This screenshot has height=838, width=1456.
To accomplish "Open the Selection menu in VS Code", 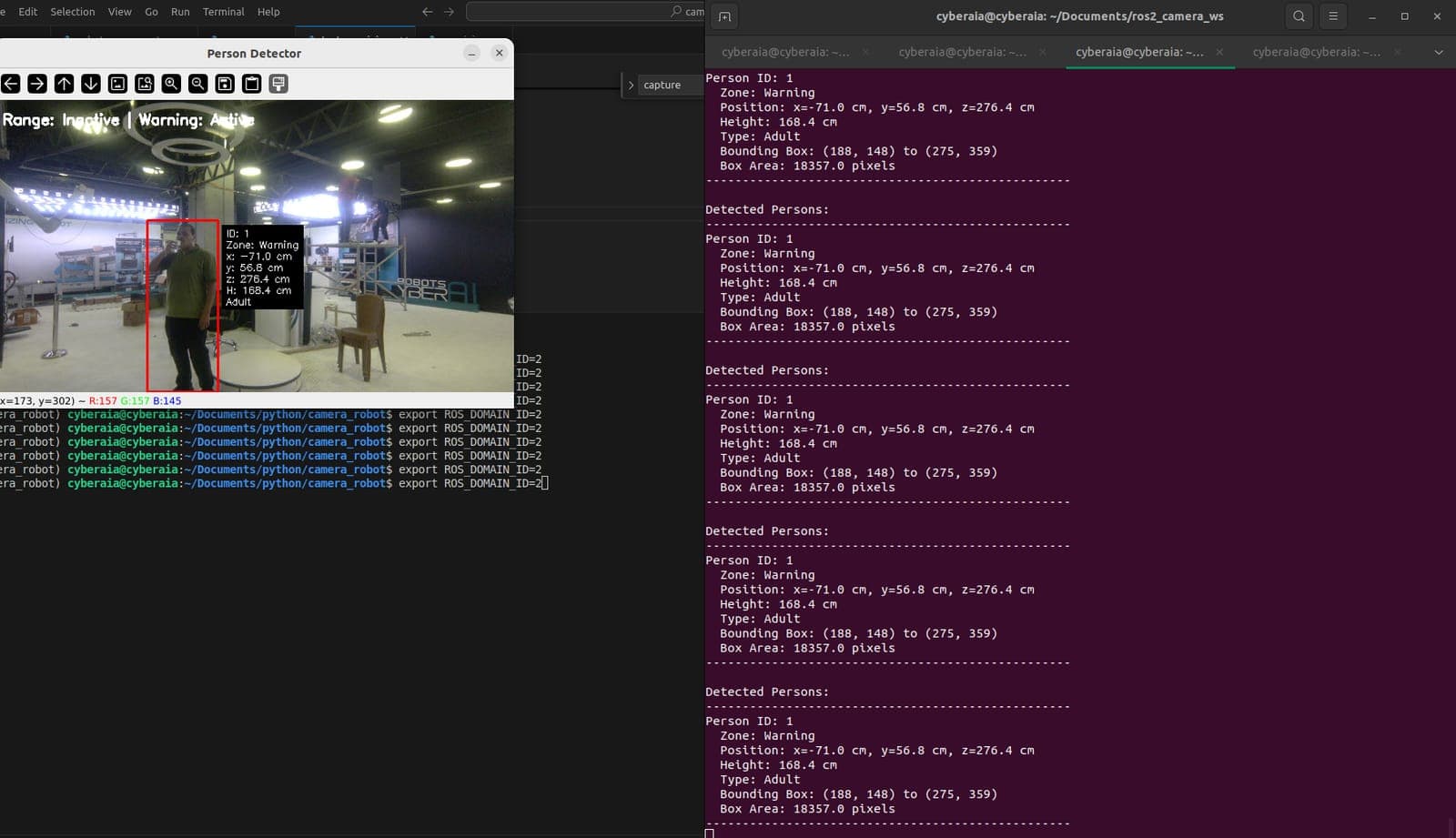I will (x=73, y=12).
